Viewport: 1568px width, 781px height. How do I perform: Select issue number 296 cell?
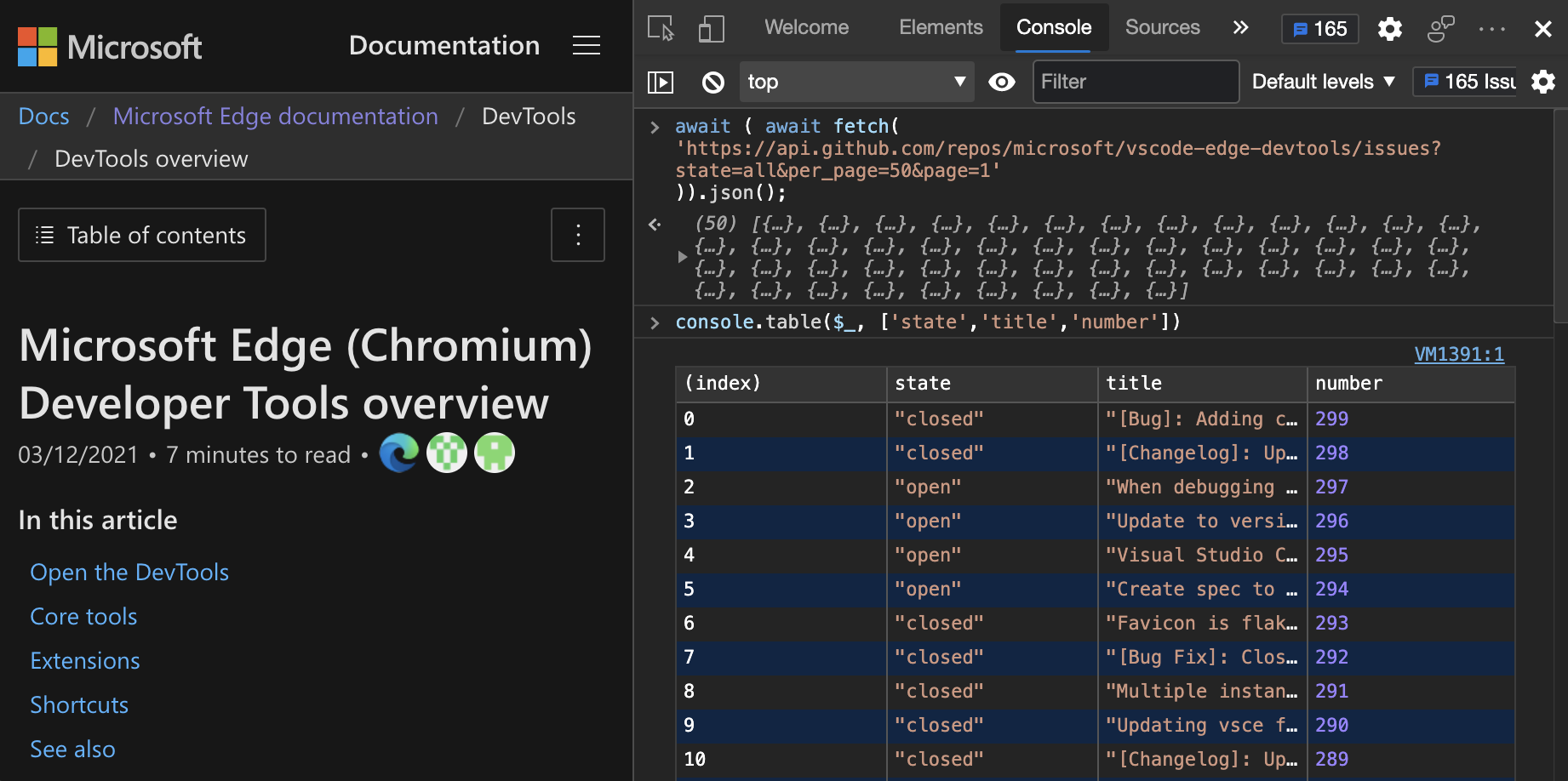1411,522
